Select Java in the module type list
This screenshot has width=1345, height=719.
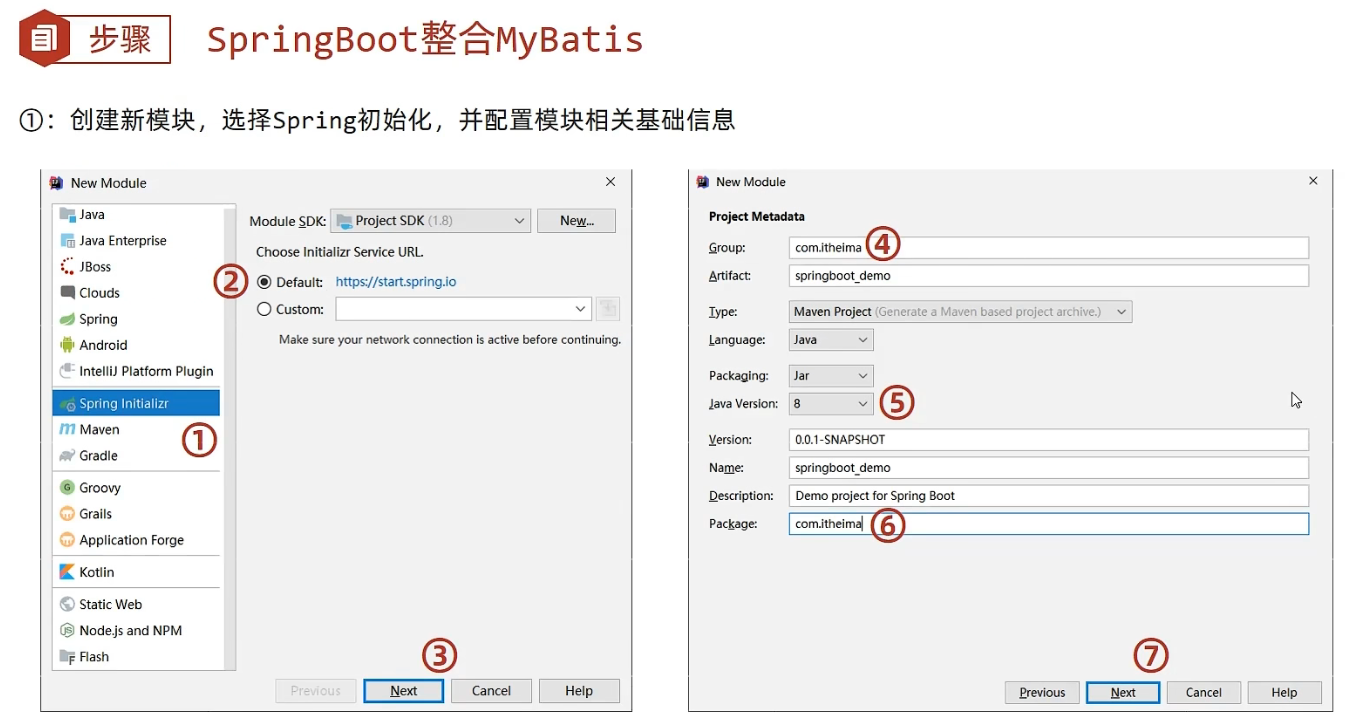137,214
